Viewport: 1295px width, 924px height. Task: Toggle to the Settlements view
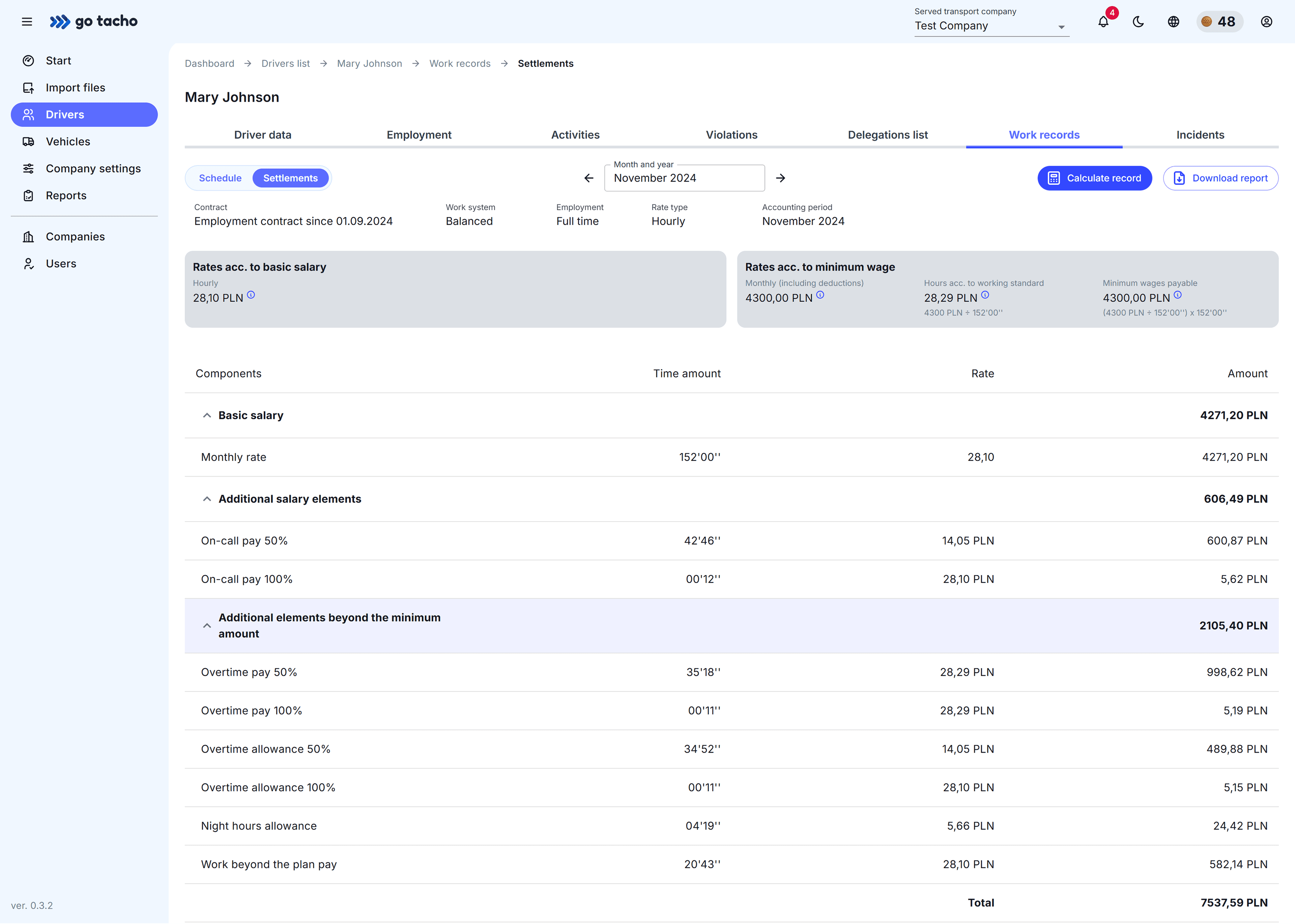[x=290, y=178]
